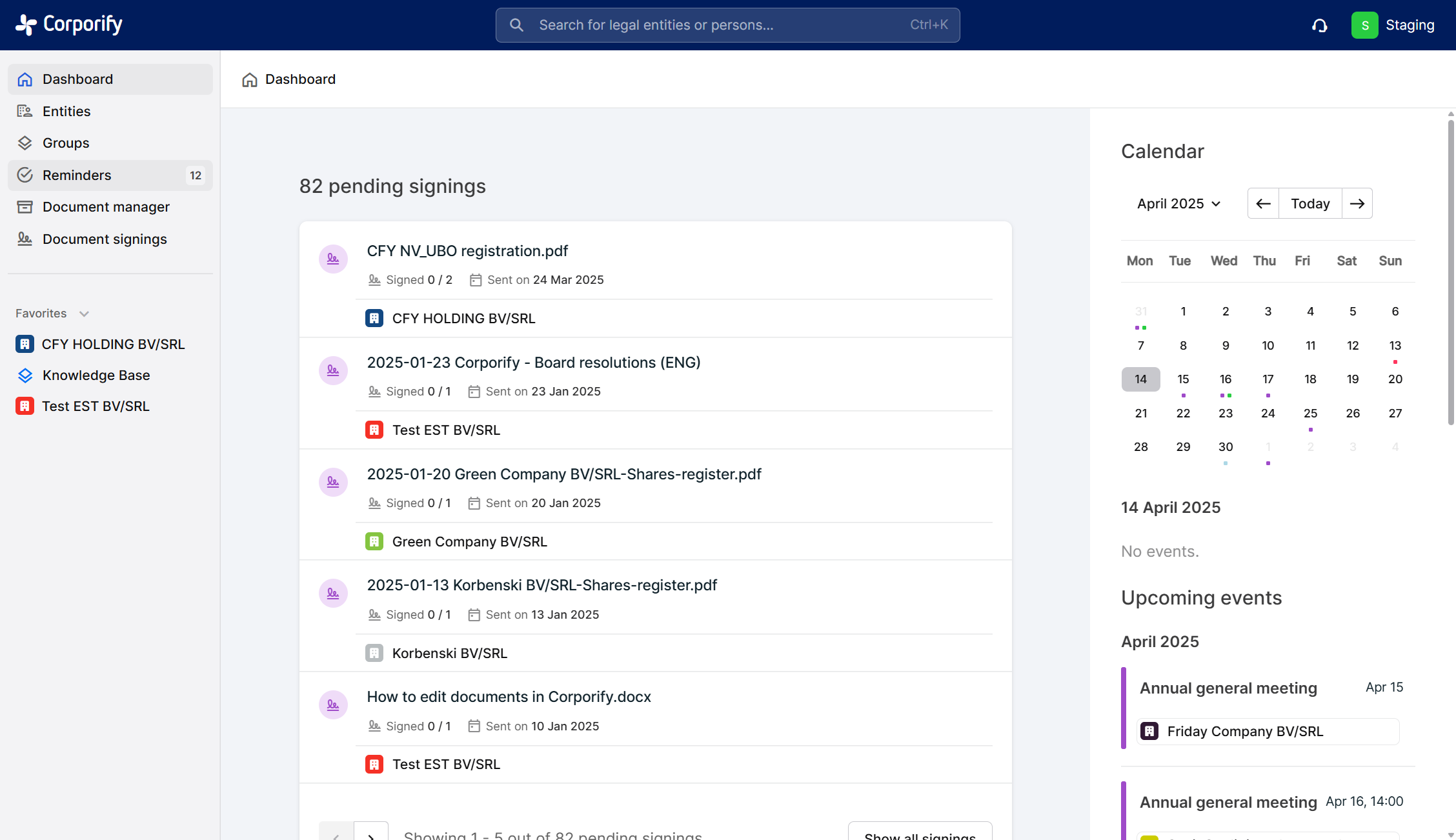Viewport: 1456px width, 840px height.
Task: Go to previous calendar month
Action: coord(1263,203)
